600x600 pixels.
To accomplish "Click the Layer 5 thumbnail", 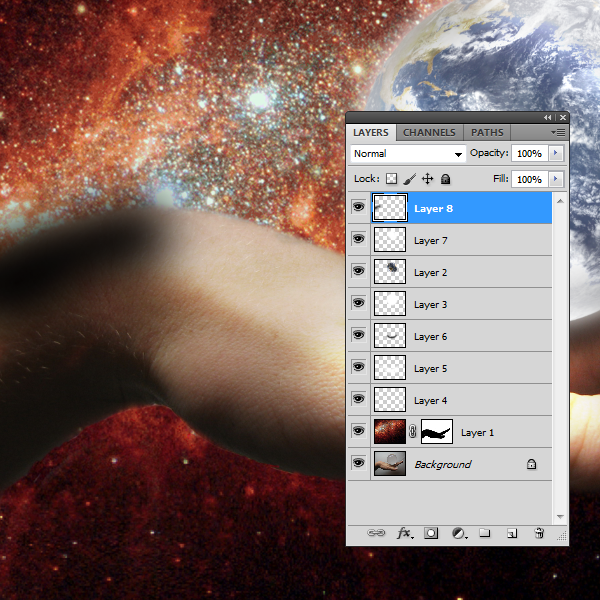I will 390,368.
